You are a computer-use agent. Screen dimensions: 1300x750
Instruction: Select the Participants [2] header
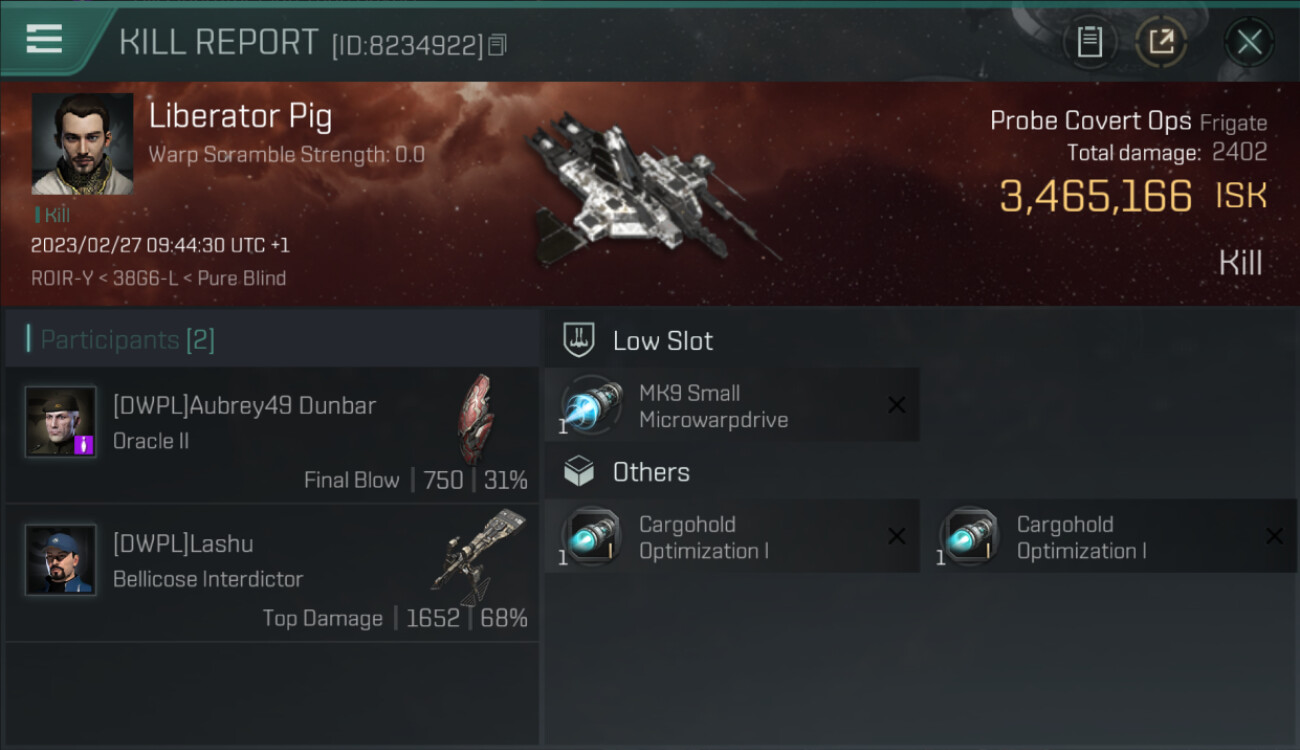pos(127,340)
